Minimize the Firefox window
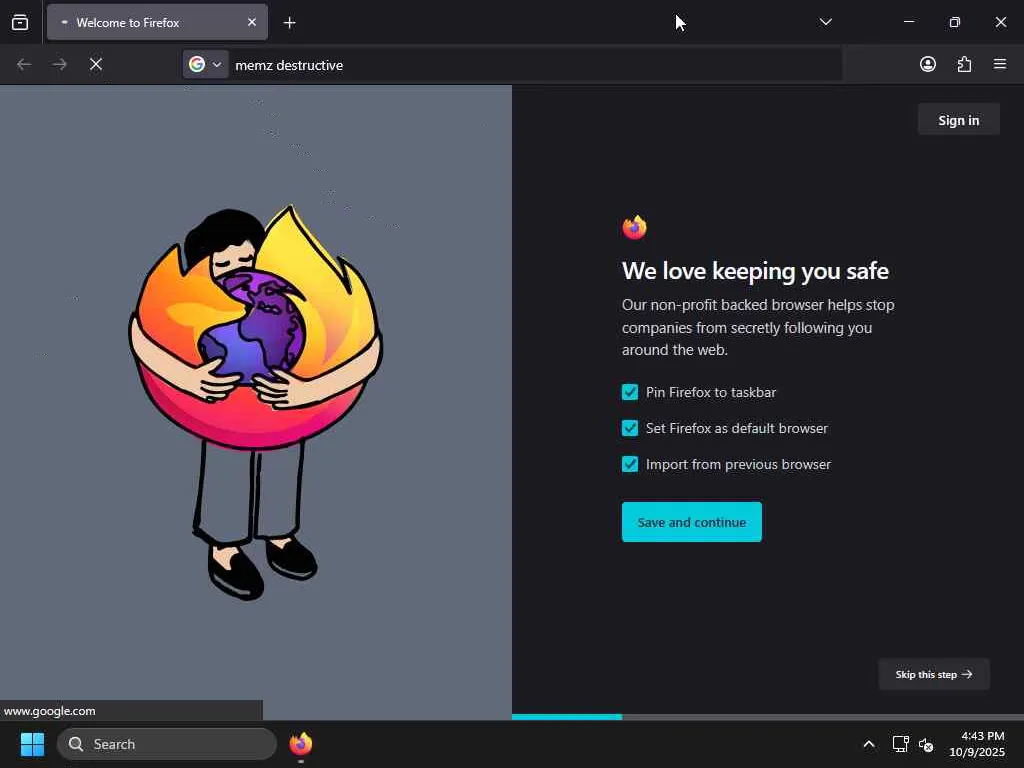The width and height of the screenshot is (1024, 768). coord(908,22)
